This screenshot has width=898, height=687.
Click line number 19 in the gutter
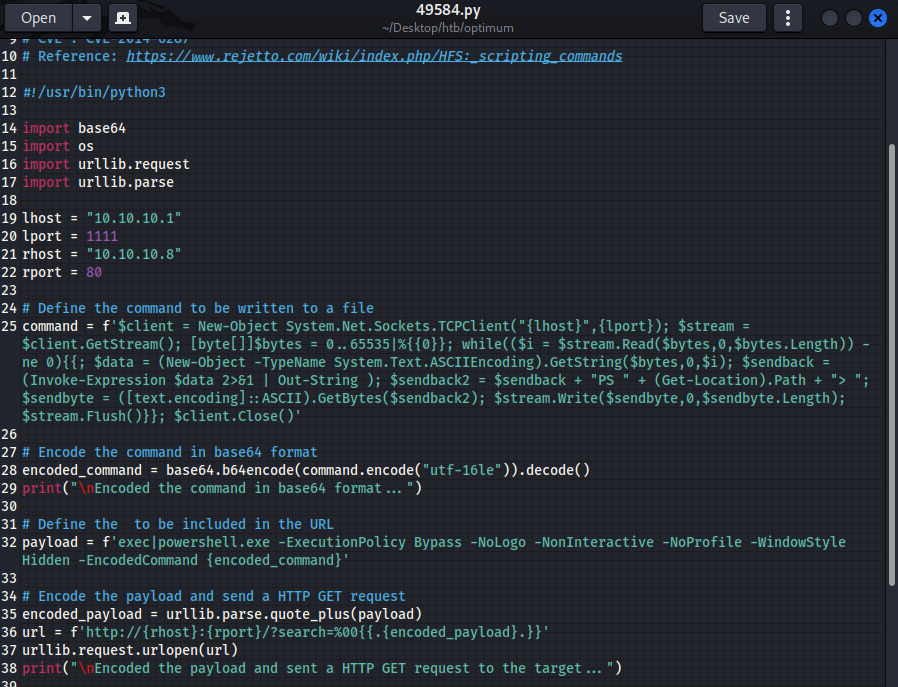coord(9,218)
